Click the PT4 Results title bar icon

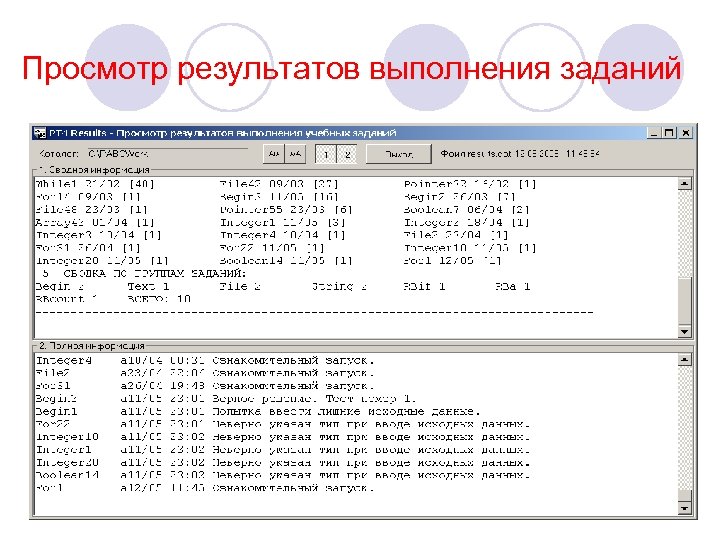coord(40,133)
